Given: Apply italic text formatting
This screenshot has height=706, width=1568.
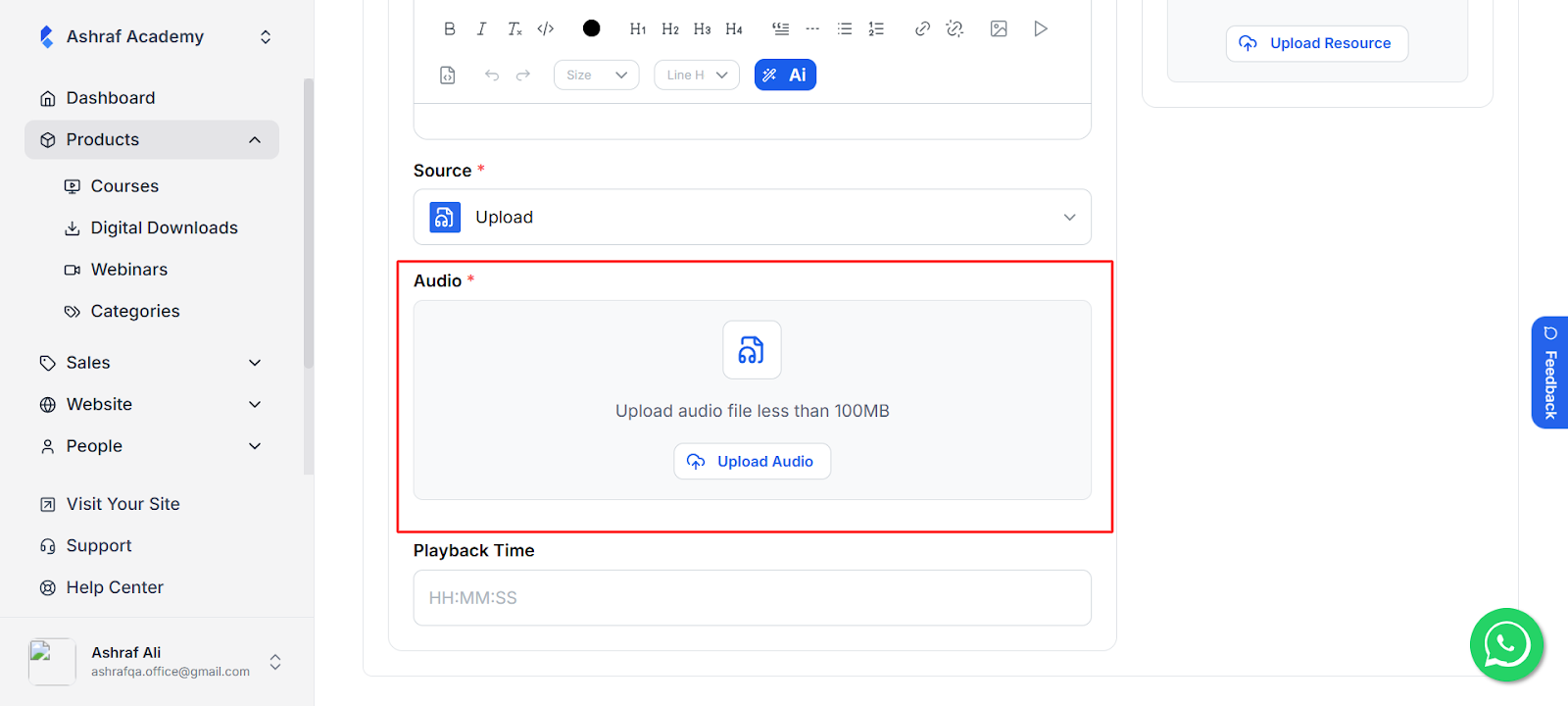Looking at the screenshot, I should [481, 28].
